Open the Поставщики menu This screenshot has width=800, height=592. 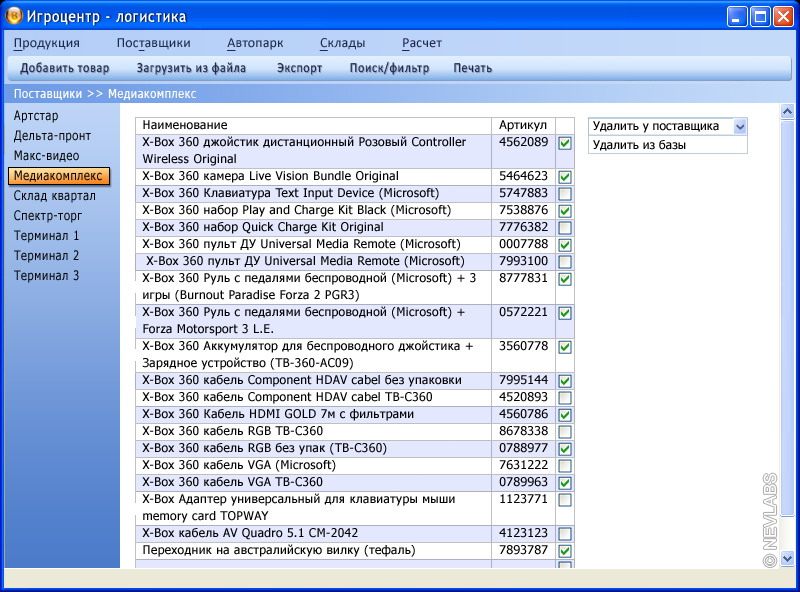point(153,43)
